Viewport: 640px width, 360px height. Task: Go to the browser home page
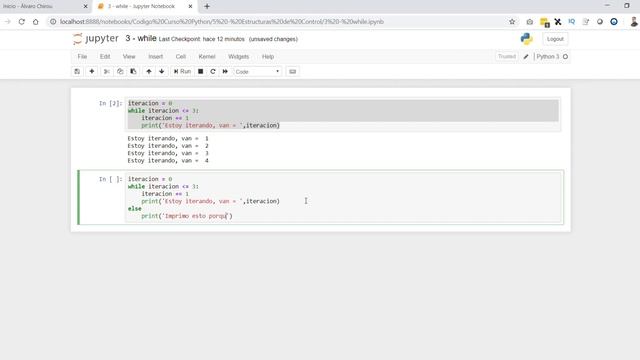click(36, 22)
